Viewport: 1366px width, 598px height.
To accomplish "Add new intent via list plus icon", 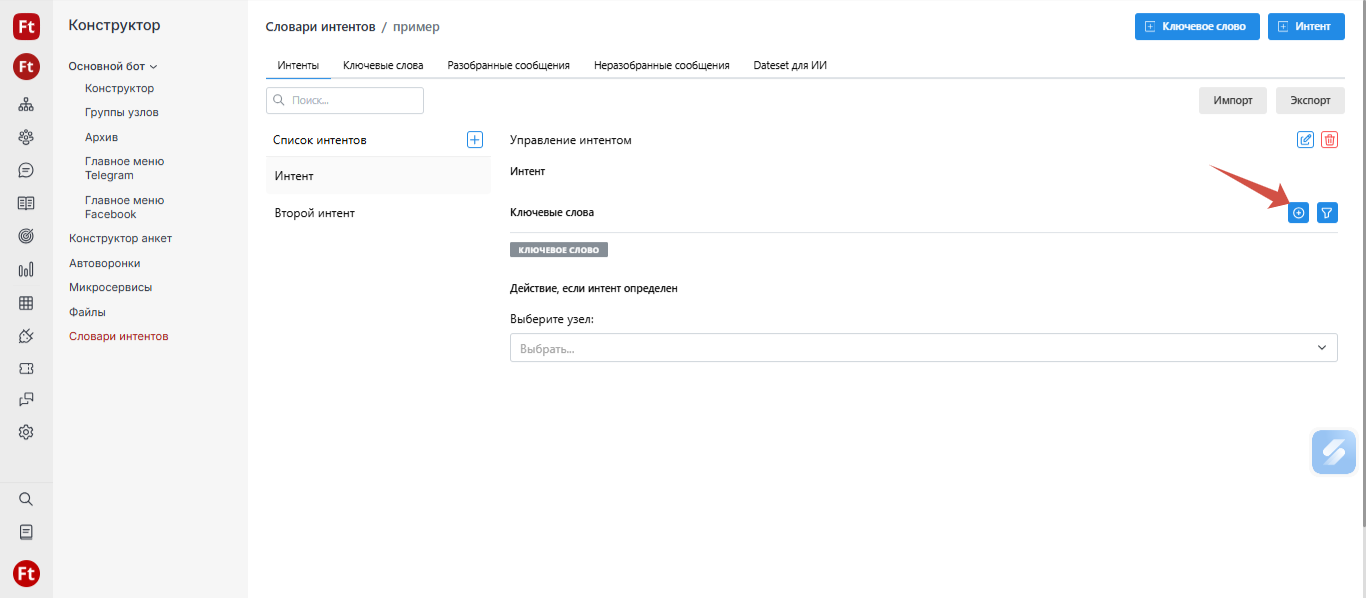I will tap(475, 140).
